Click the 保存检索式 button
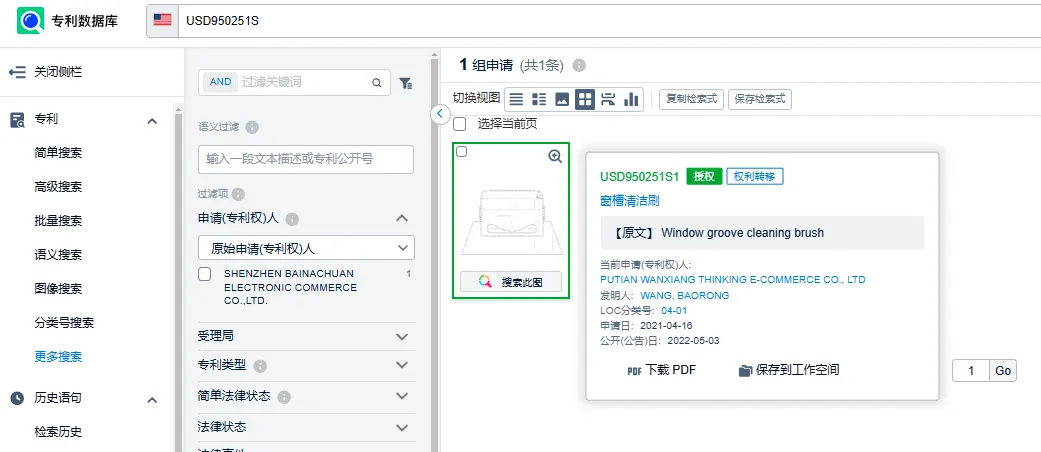 pos(760,100)
